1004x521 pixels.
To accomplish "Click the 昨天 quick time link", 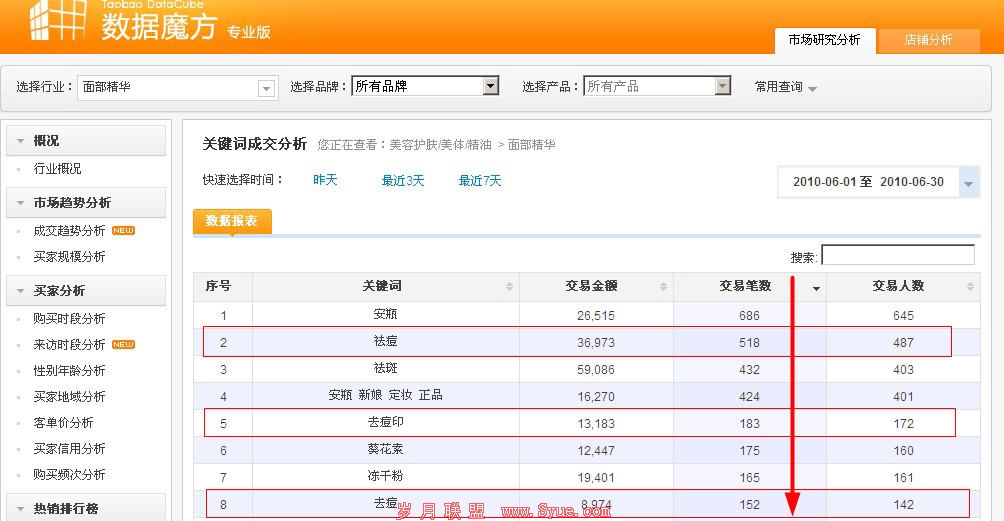I will pyautogui.click(x=325, y=180).
